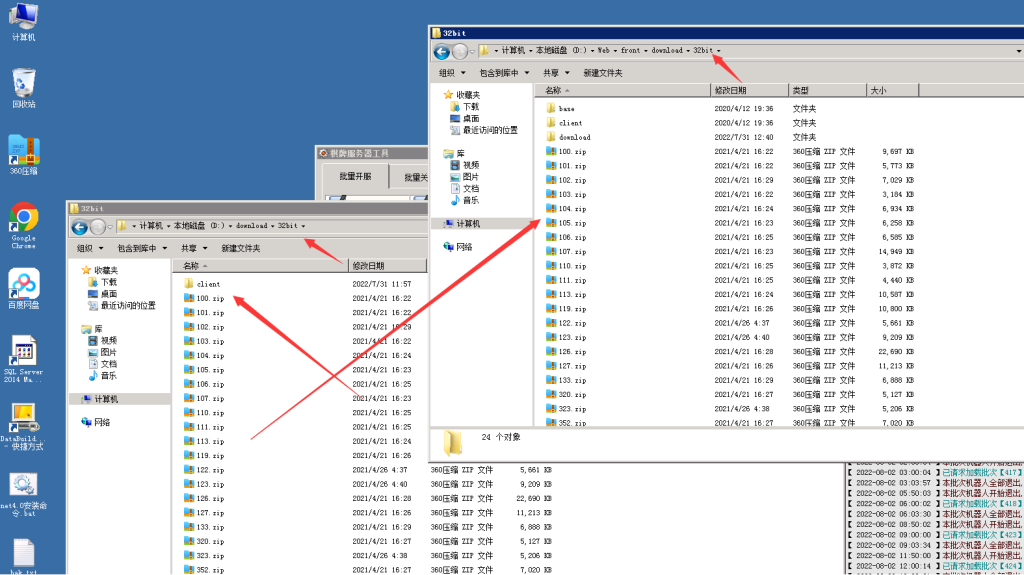Click 新建文件夹 in the Web front window
The image size is (1024, 575).
click(603, 73)
